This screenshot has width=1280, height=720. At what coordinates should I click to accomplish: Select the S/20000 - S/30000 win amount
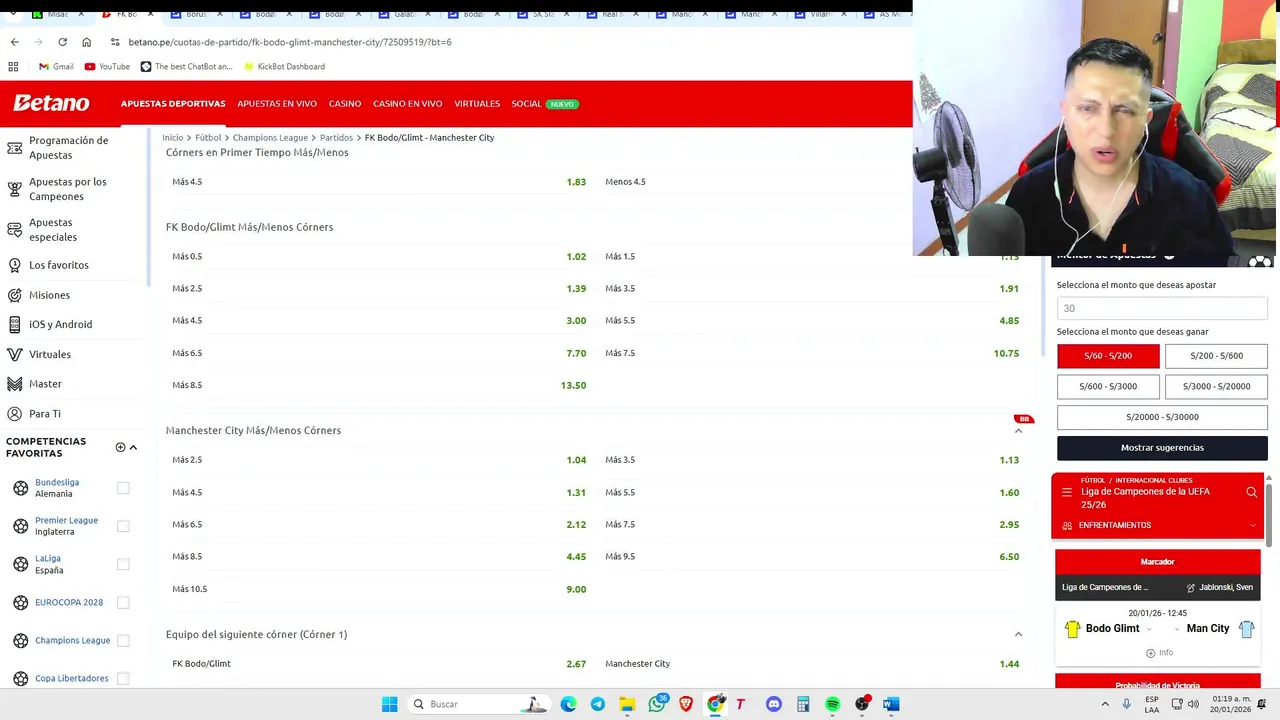(x=1162, y=417)
